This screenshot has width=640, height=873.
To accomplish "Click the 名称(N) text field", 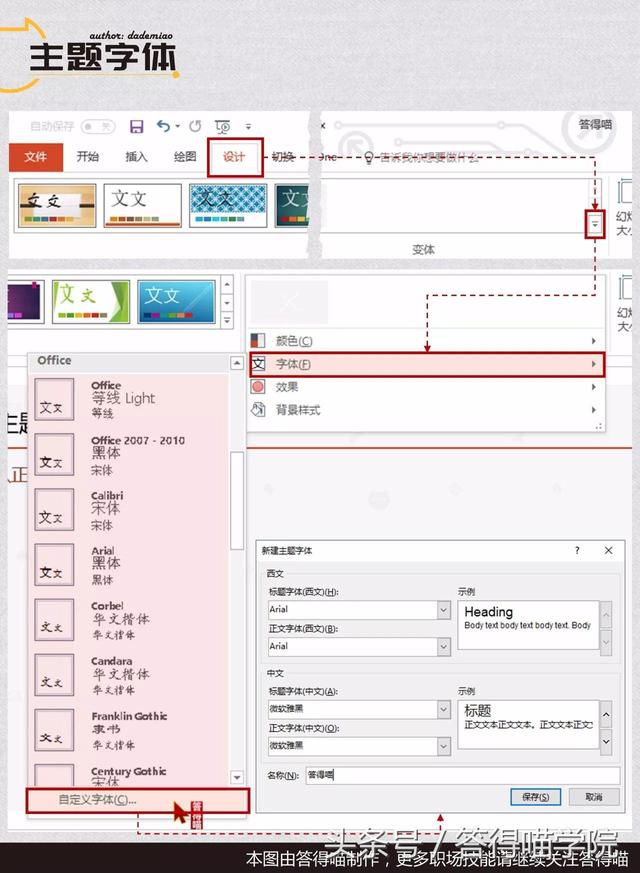I will click(462, 775).
